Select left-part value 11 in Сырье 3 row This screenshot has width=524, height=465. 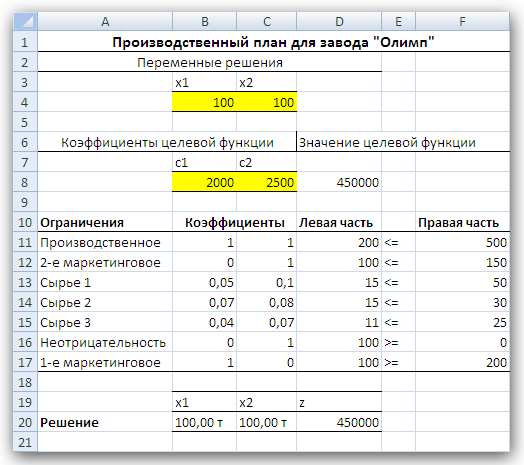[x=339, y=322]
